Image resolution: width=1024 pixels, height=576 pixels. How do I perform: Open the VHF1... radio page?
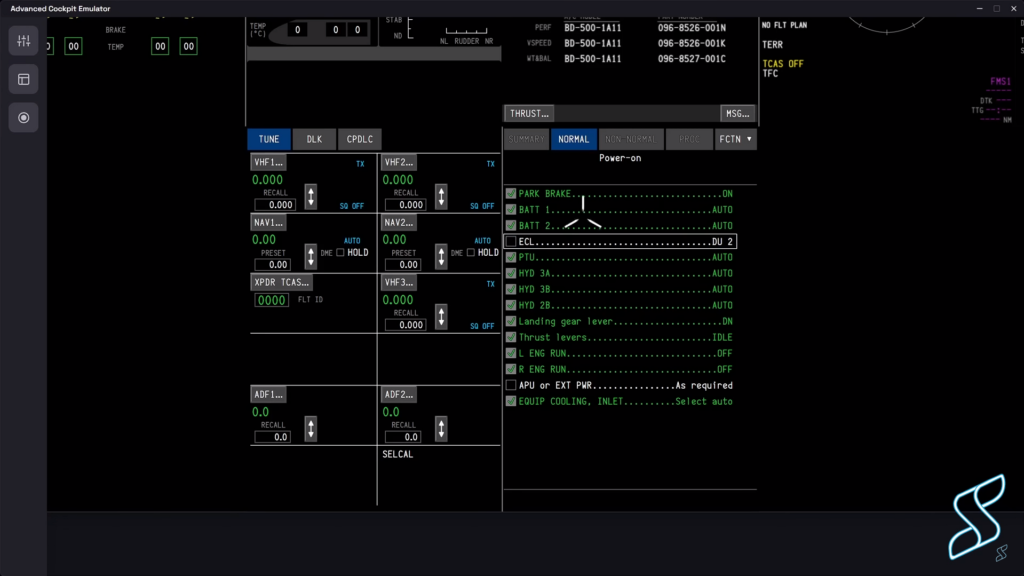coord(268,163)
